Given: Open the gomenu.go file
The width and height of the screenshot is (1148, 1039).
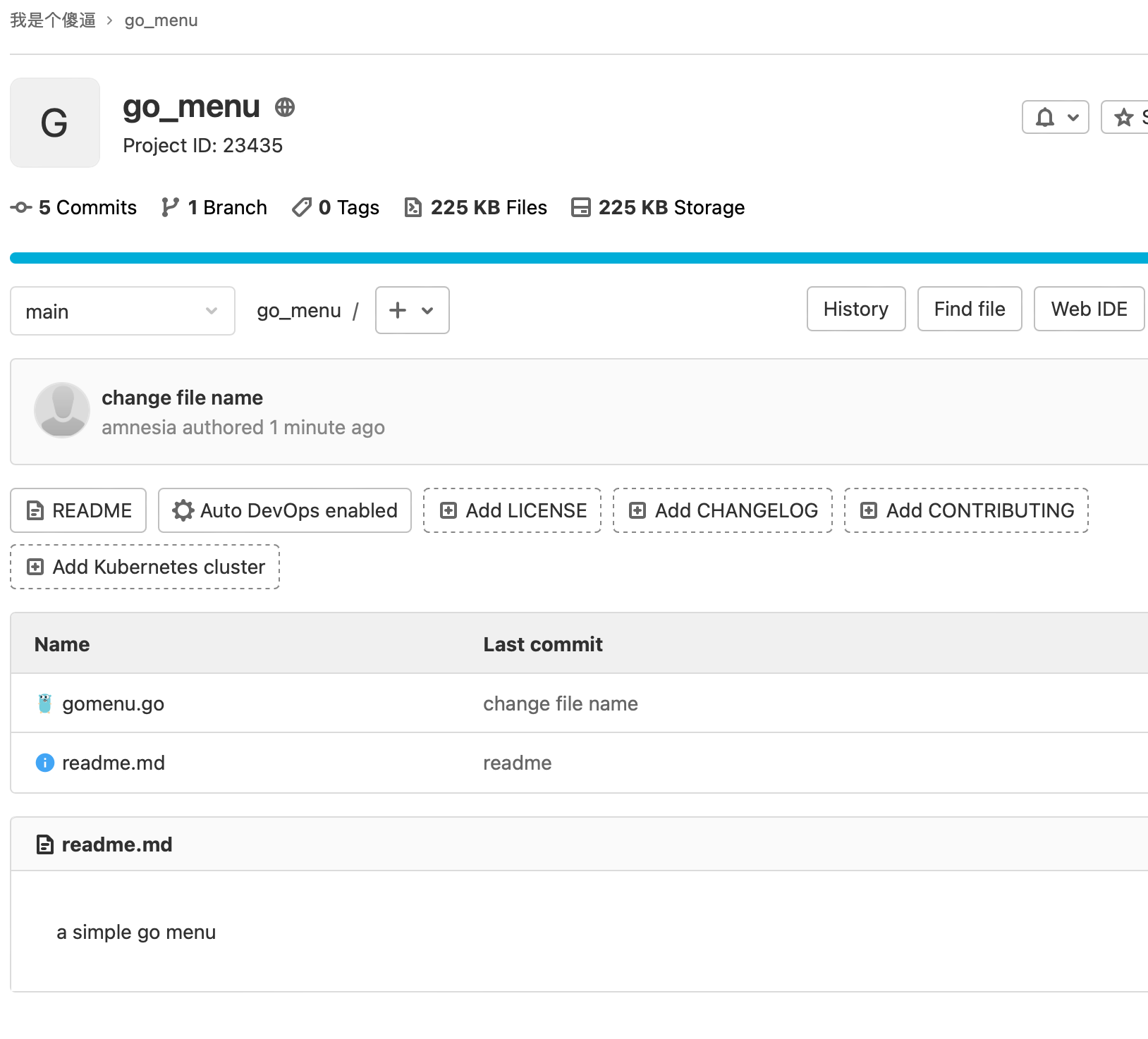Looking at the screenshot, I should 113,703.
